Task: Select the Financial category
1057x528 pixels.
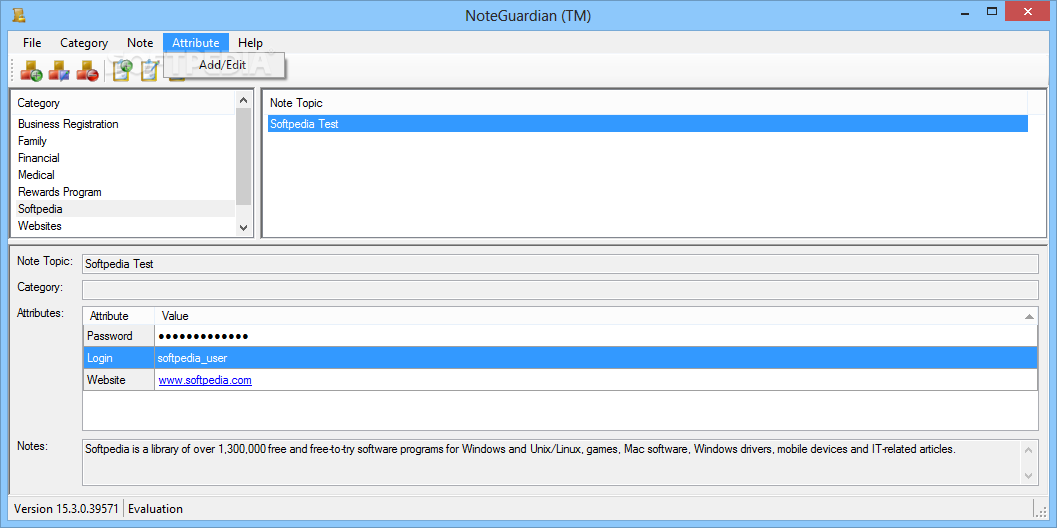Action: 125,158
